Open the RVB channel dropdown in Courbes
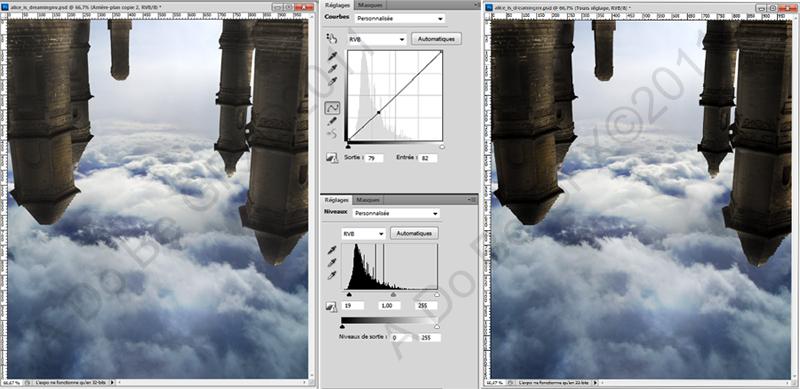The width and height of the screenshot is (800, 389). click(x=377, y=39)
